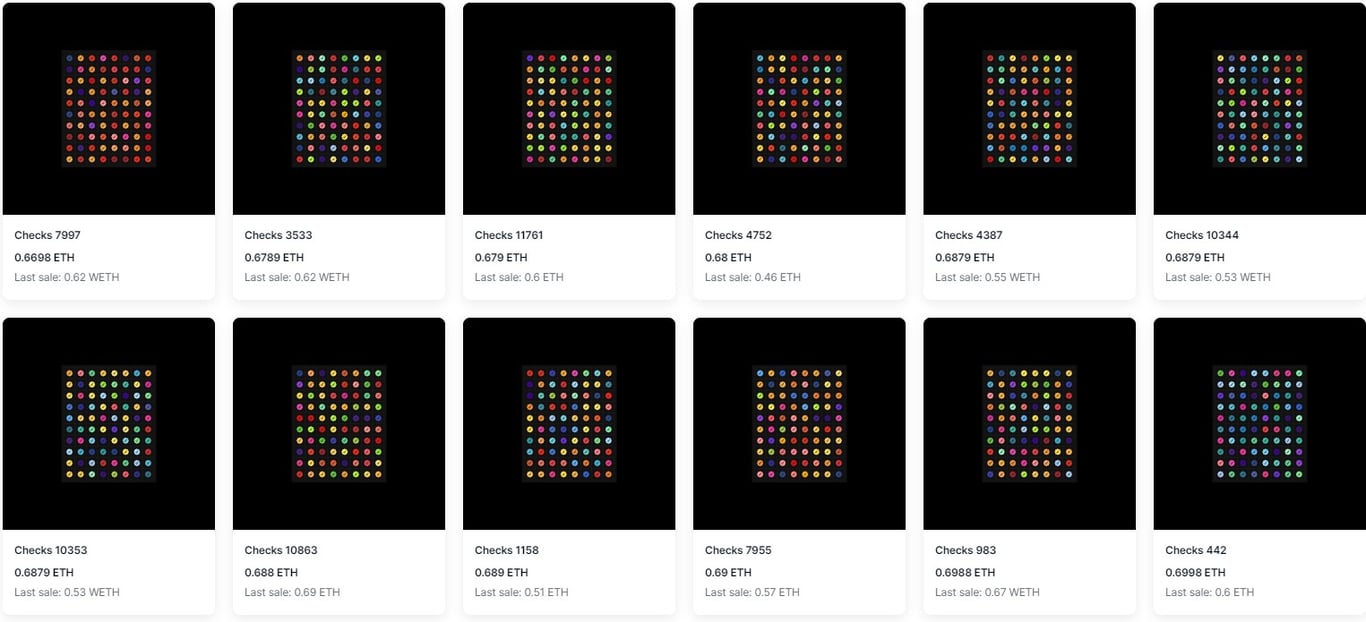Viewport: 1366px width, 622px height.
Task: Open the Checks 983 artwork thumbnail
Action: pyautogui.click(x=1029, y=424)
